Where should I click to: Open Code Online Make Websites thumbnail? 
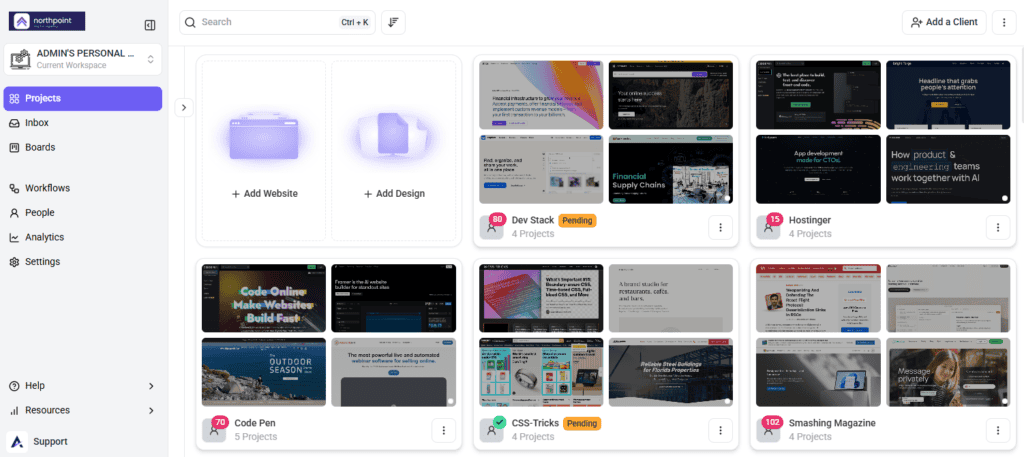coord(264,298)
